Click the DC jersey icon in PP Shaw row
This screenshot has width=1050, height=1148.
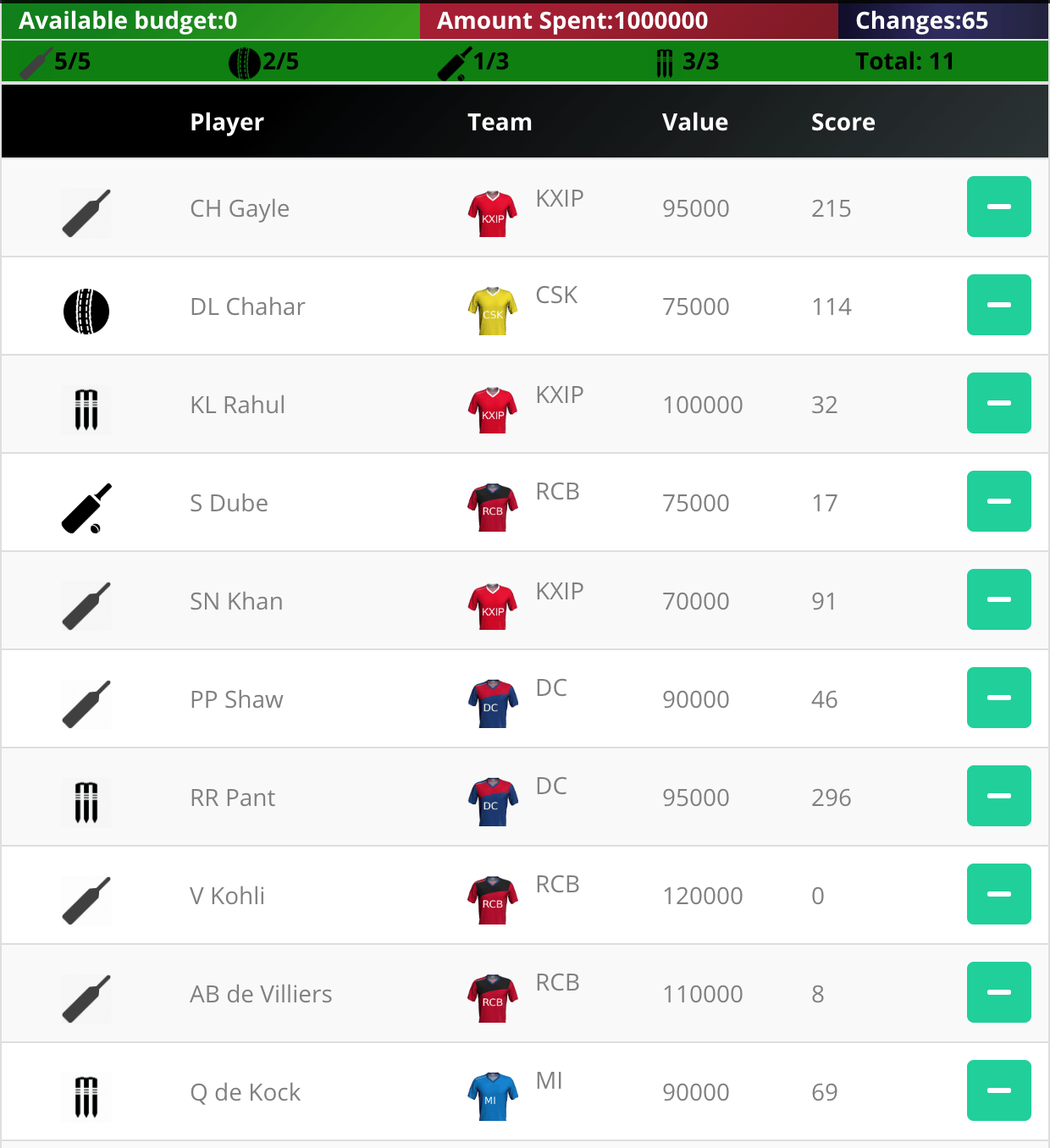(493, 704)
